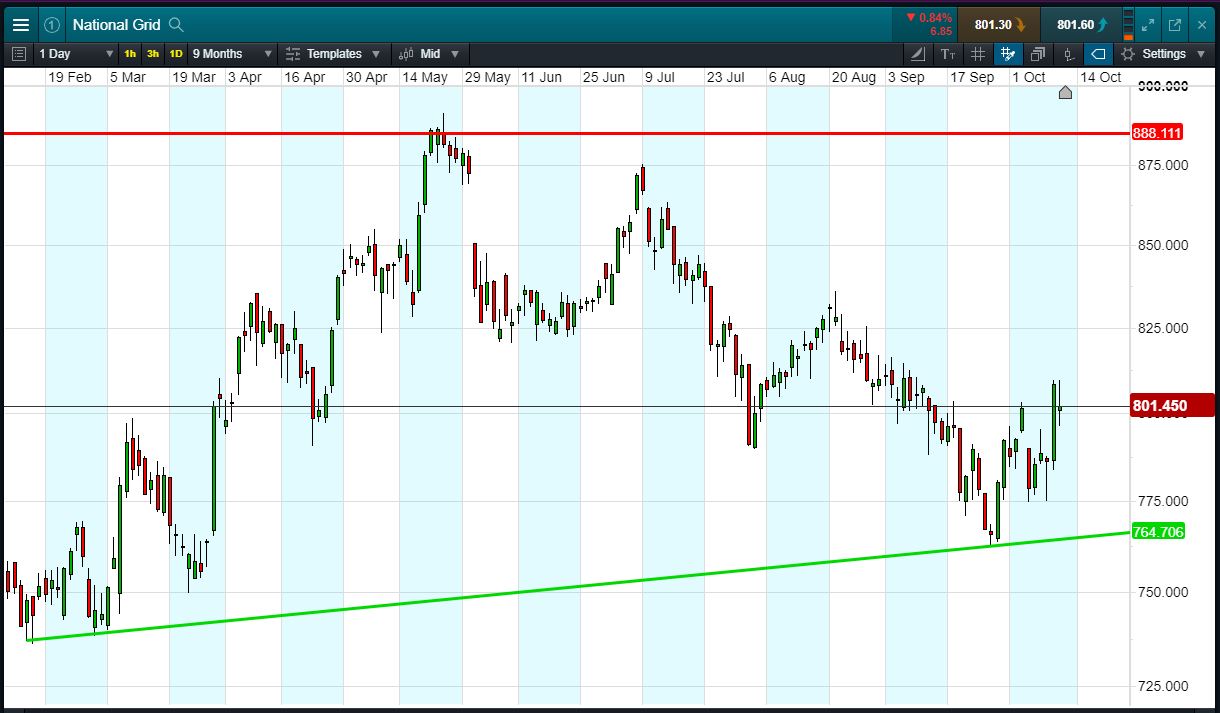Click the 825.000 price axis label

click(x=1164, y=328)
